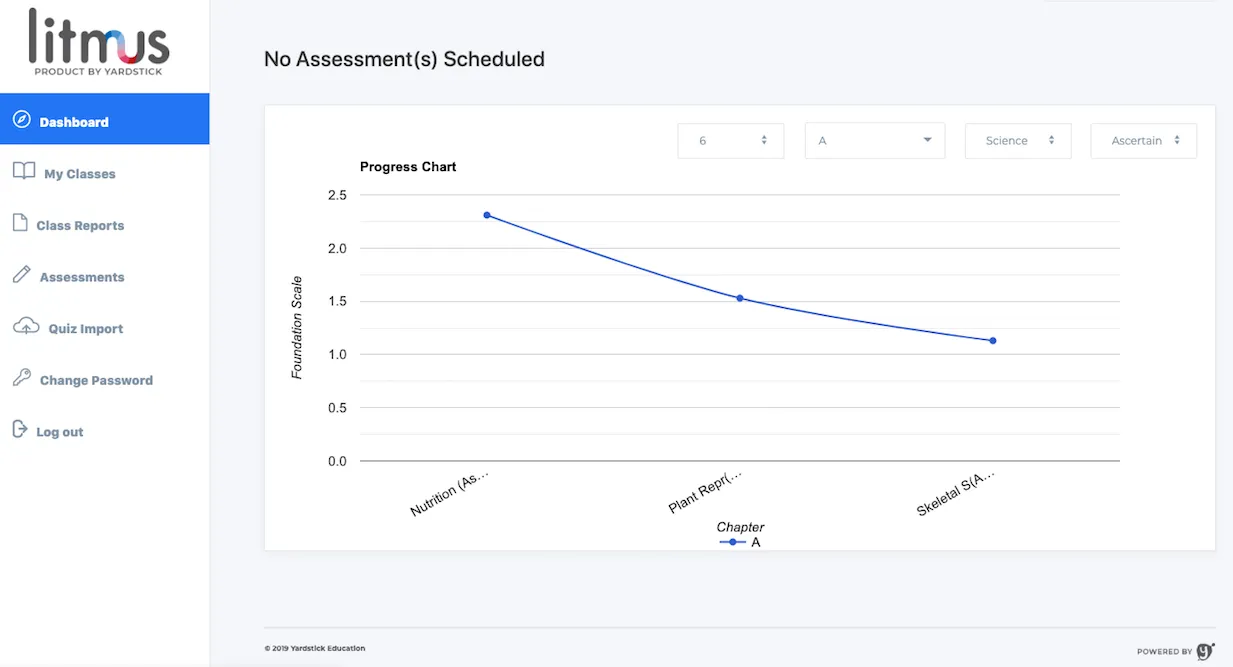Click the Quiz Import cloud upload icon

click(x=20, y=327)
